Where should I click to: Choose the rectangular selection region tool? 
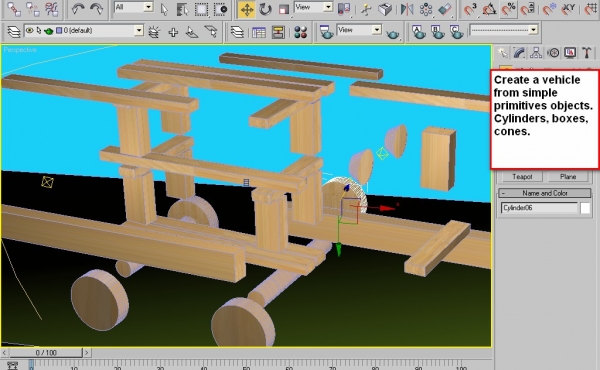(202, 9)
